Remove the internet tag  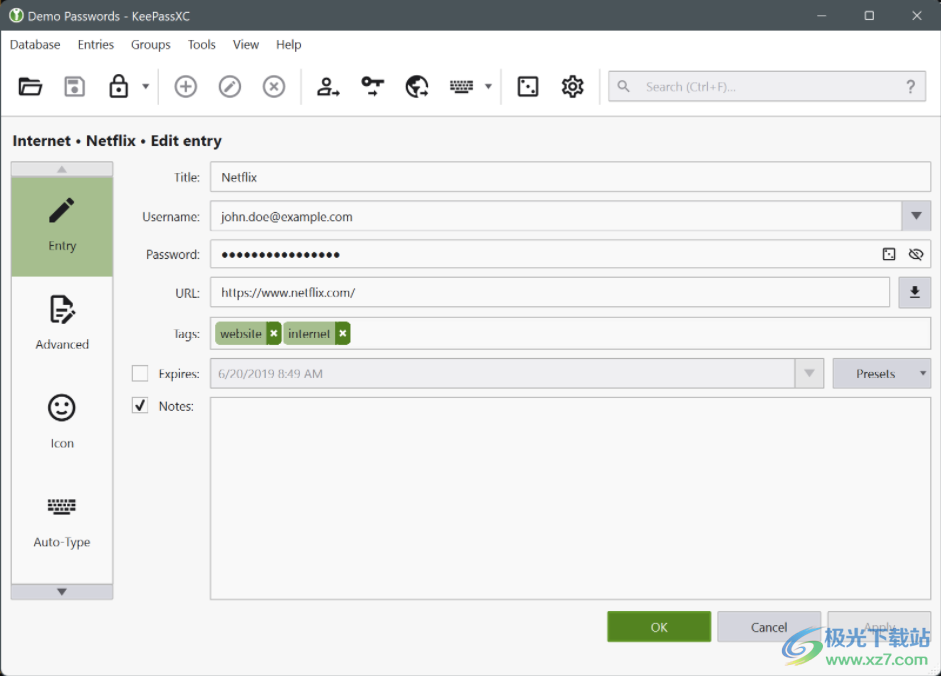(x=343, y=334)
